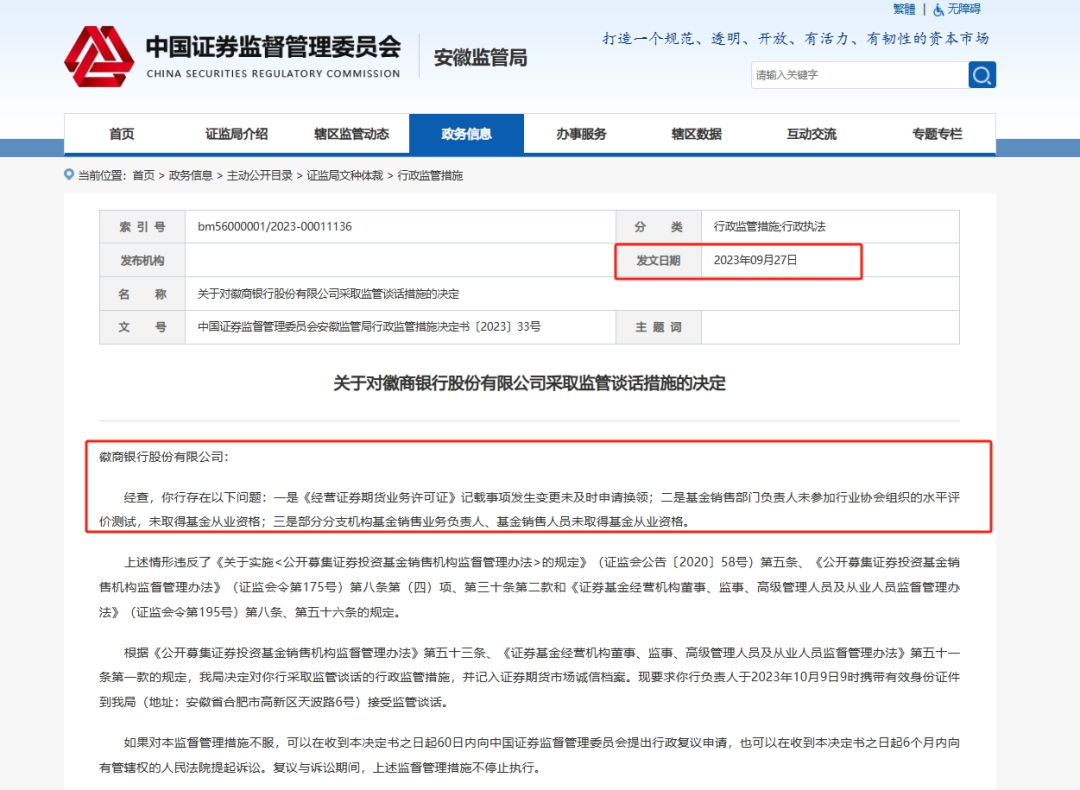Open the 辖区数据 navigation tab
Image resolution: width=1080 pixels, height=790 pixels.
tap(696, 134)
